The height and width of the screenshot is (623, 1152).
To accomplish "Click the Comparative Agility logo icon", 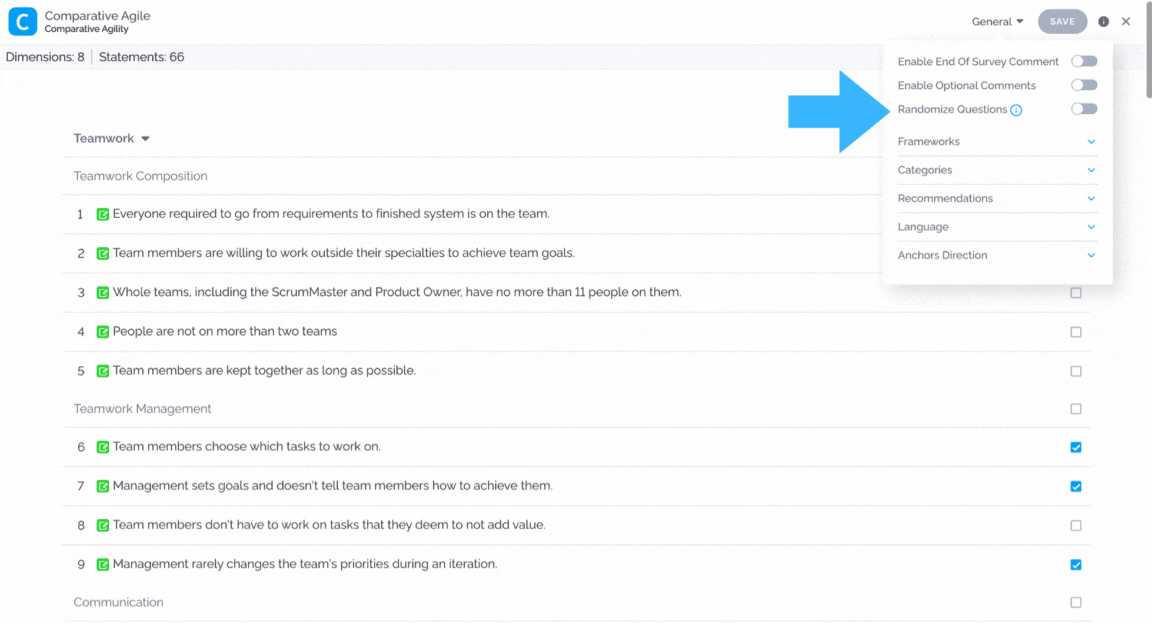I will pyautogui.click(x=22, y=21).
